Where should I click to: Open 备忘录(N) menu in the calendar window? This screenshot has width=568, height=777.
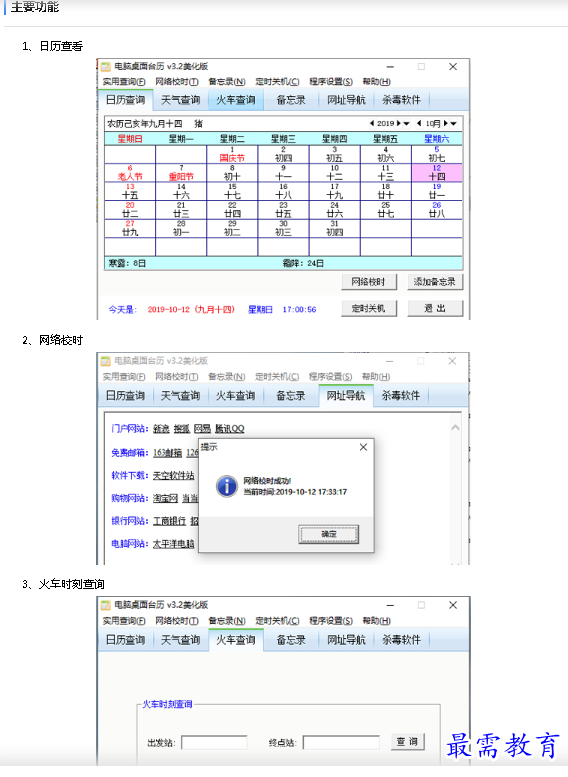(227, 82)
